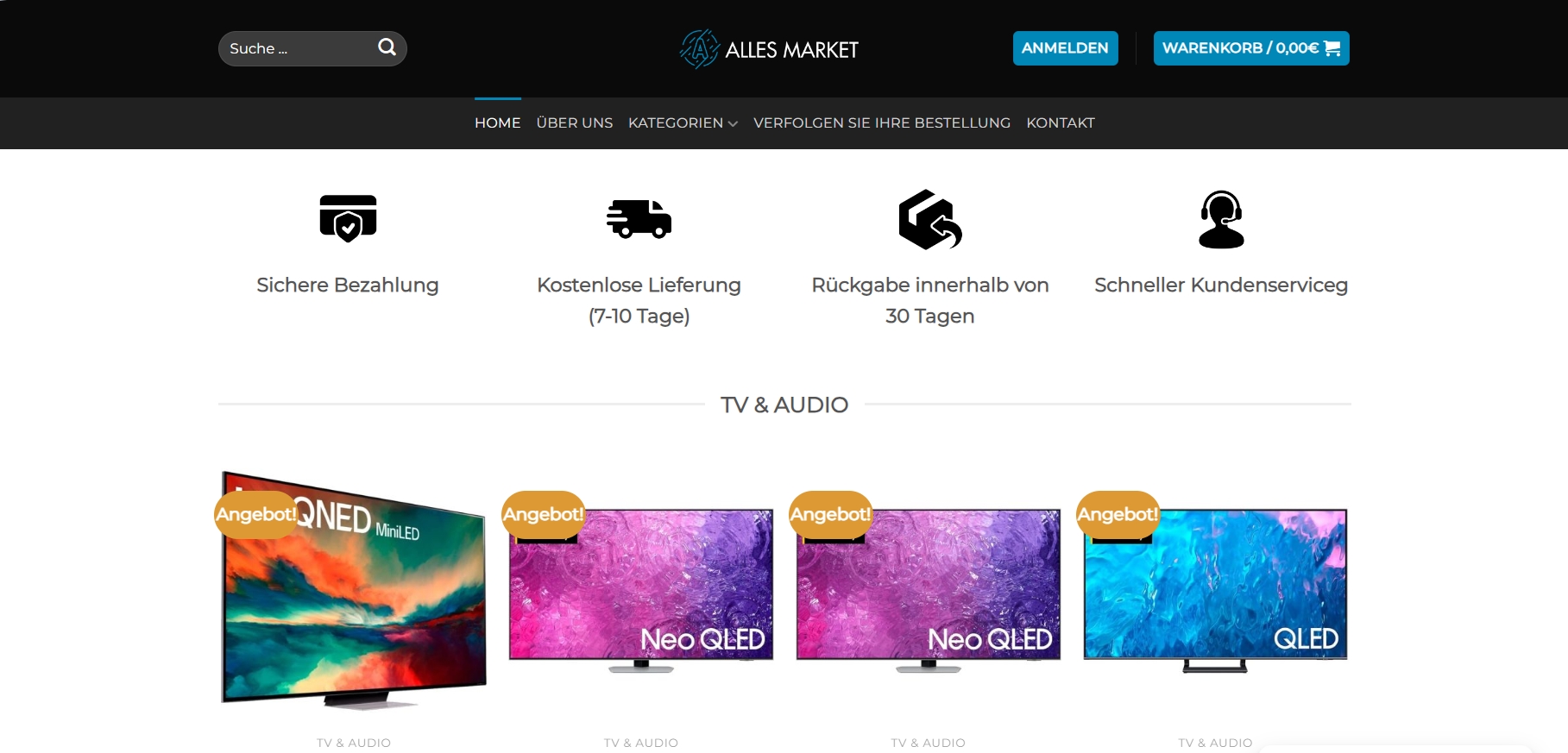Open the Kontakt page

pyautogui.click(x=1061, y=122)
